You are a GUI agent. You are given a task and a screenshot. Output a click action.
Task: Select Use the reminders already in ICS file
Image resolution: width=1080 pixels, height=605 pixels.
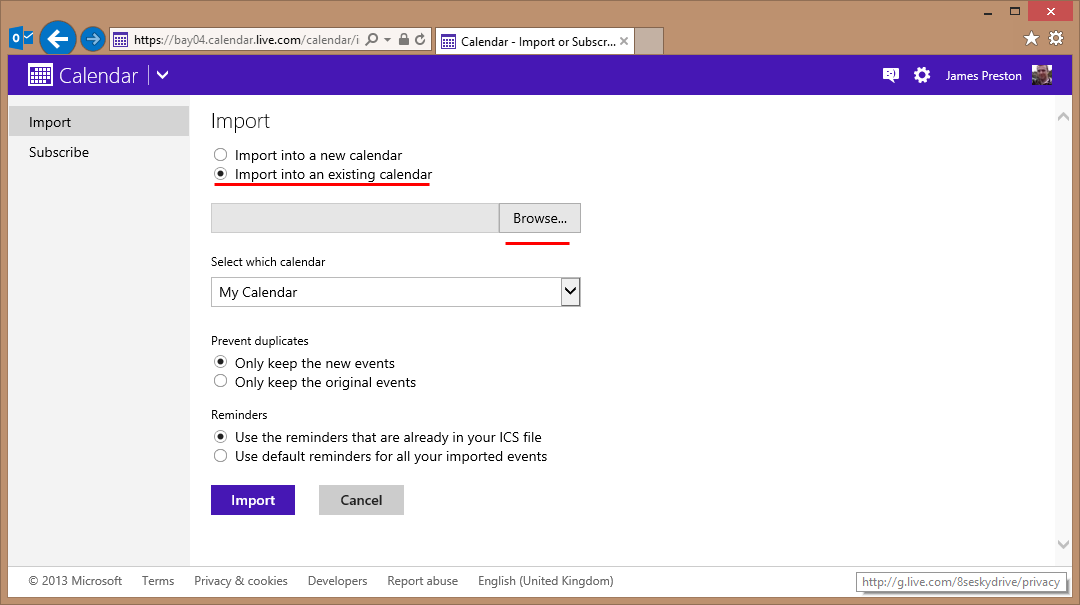click(x=220, y=436)
